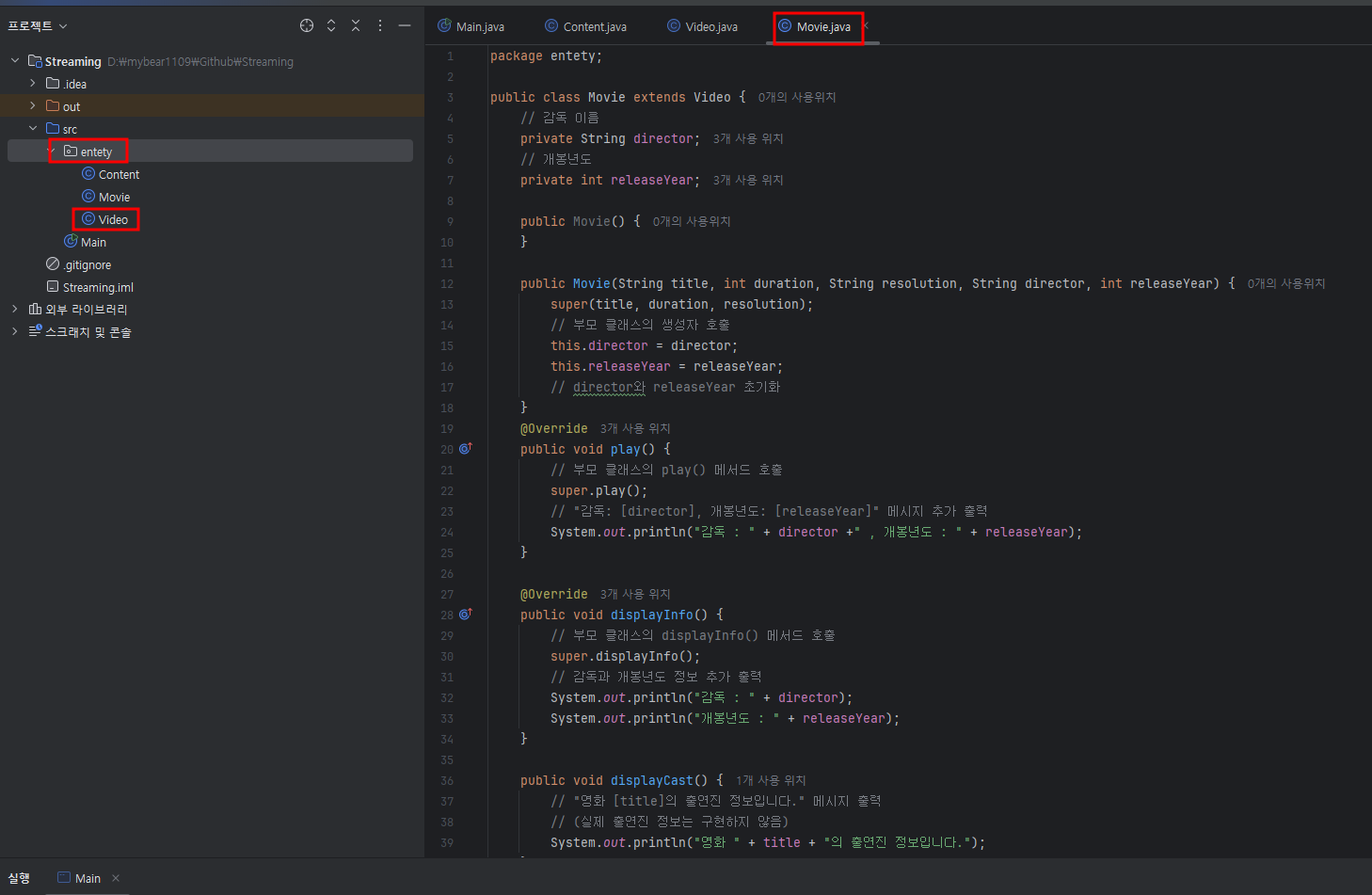1372x895 pixels.
Task: Click the Streaming project folder icon
Action: 35,60
